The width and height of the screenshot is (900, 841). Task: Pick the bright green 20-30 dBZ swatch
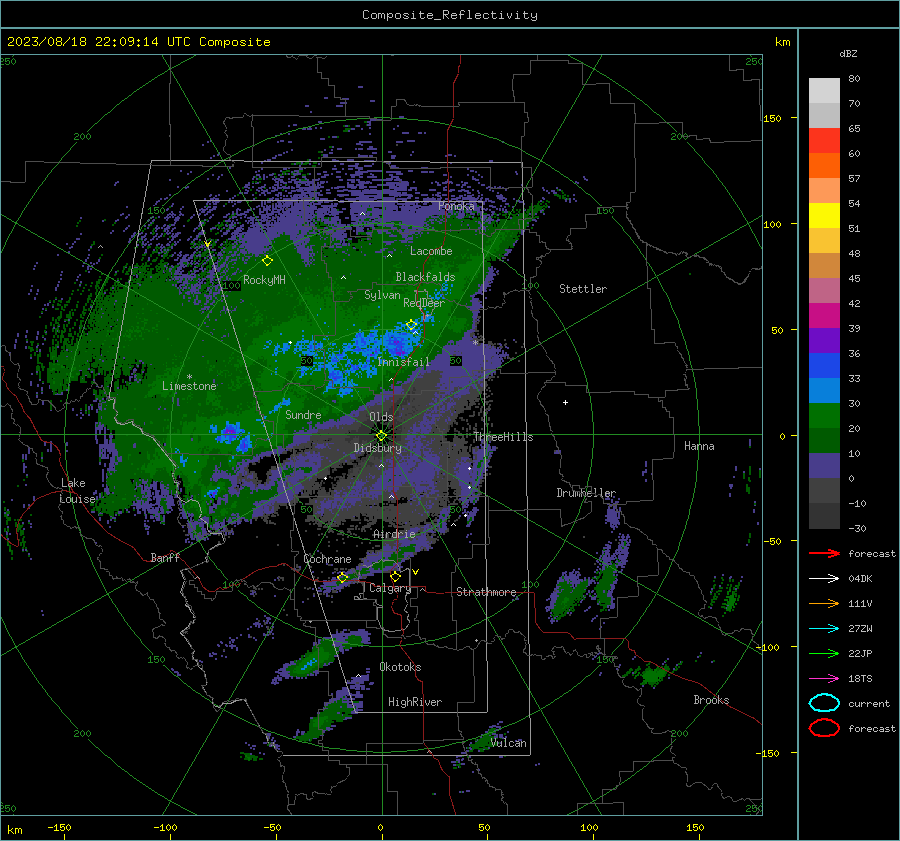point(824,416)
